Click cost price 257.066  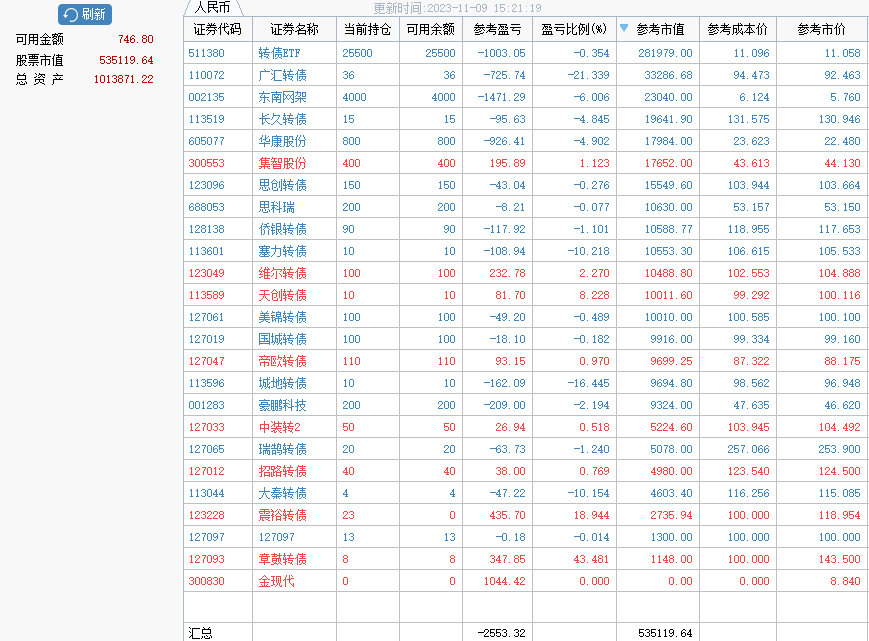click(748, 449)
